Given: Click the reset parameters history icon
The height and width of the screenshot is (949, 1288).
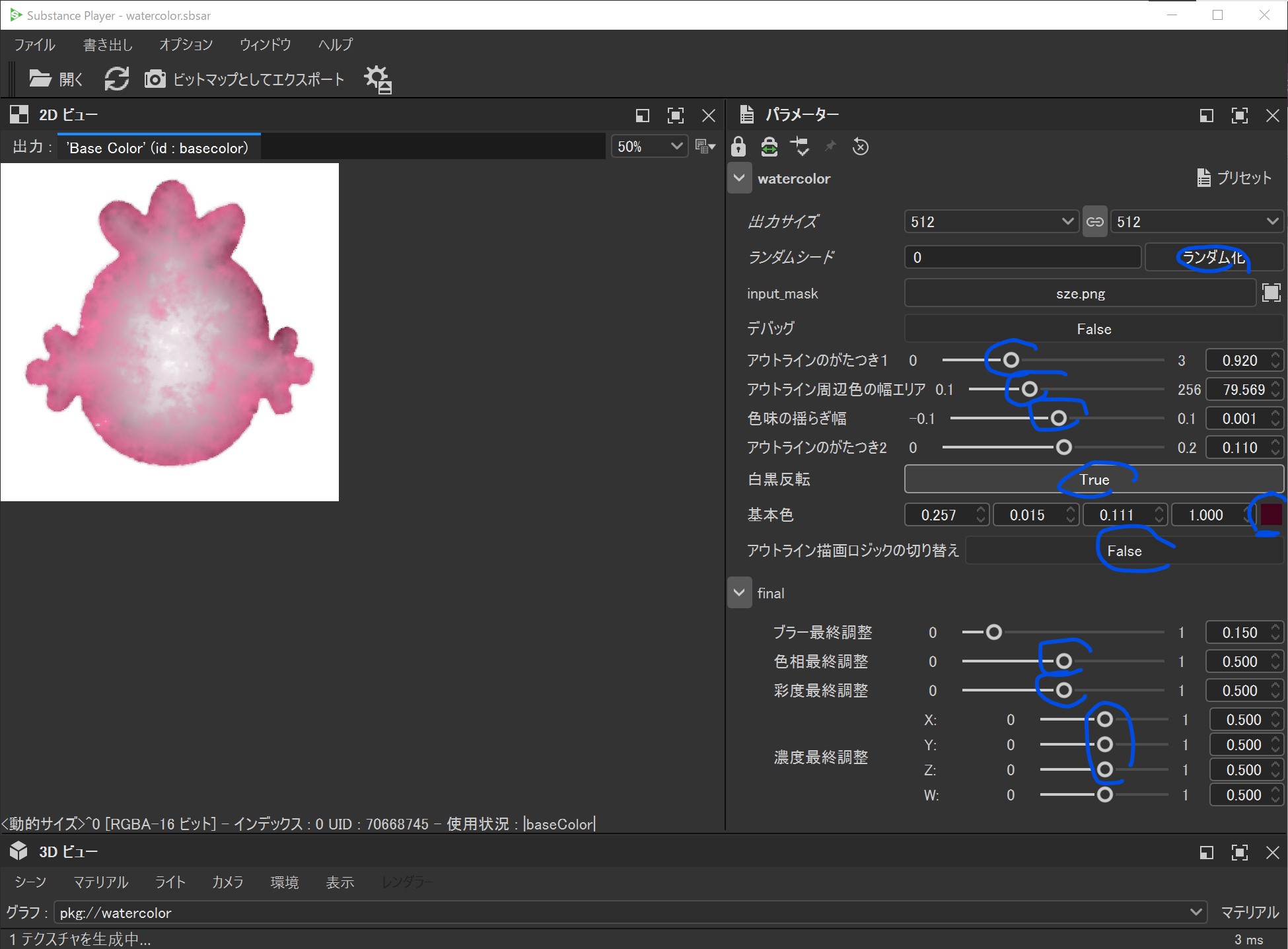Looking at the screenshot, I should [x=861, y=147].
